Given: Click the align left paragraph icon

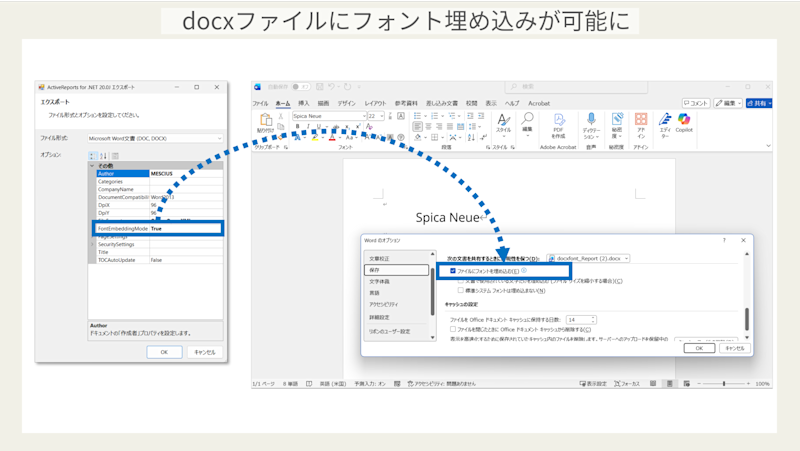Looking at the screenshot, I should [417, 127].
